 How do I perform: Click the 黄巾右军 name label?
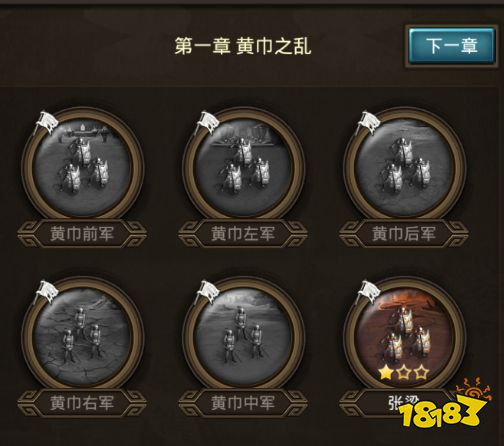82,403
